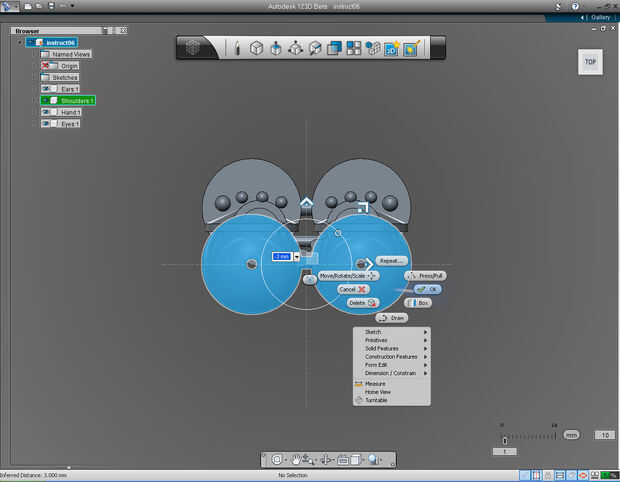Select the Orbit tool in the bottom navigation bar
The width and height of the screenshot is (620, 482).
[x=325, y=459]
